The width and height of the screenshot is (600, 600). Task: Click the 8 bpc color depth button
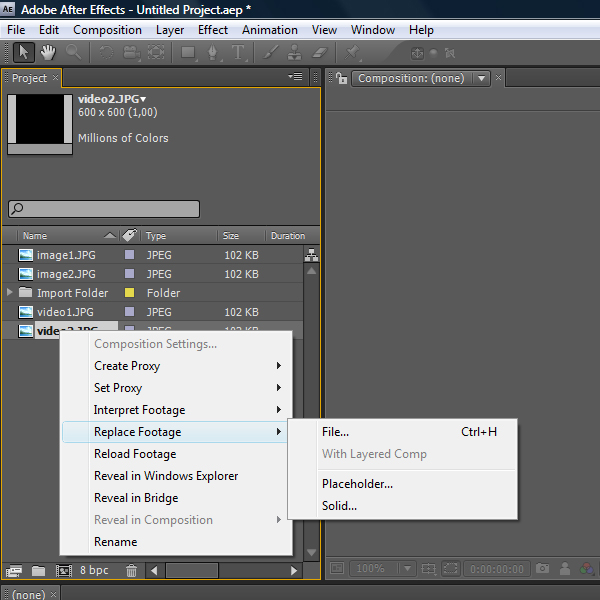click(x=94, y=570)
